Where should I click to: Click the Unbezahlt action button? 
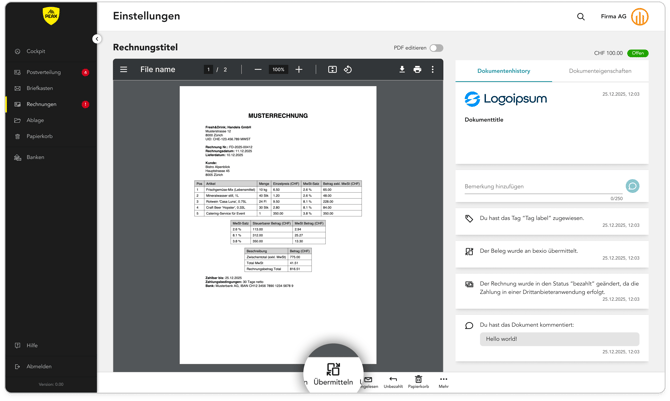393,382
